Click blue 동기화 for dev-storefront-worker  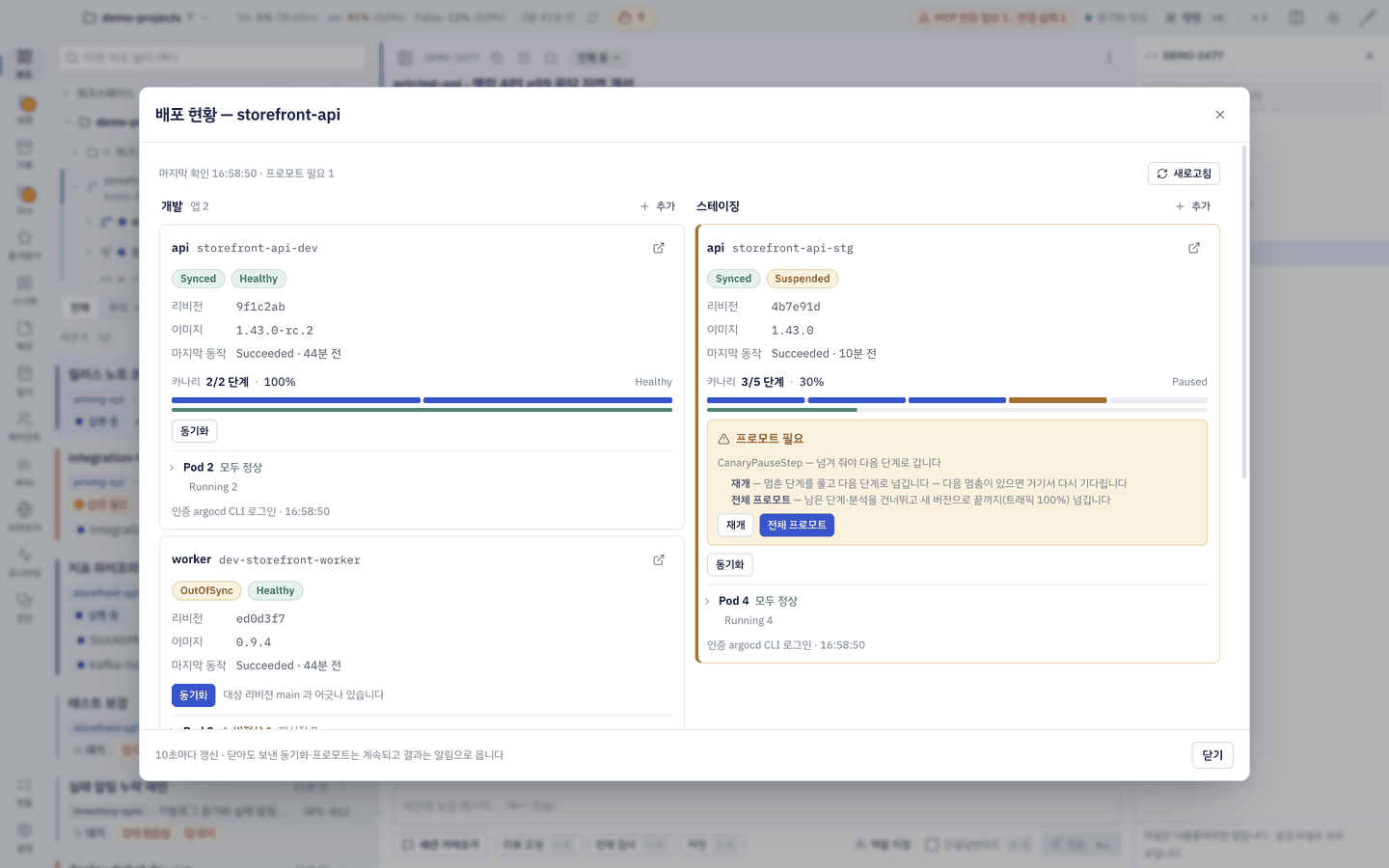[x=194, y=694]
